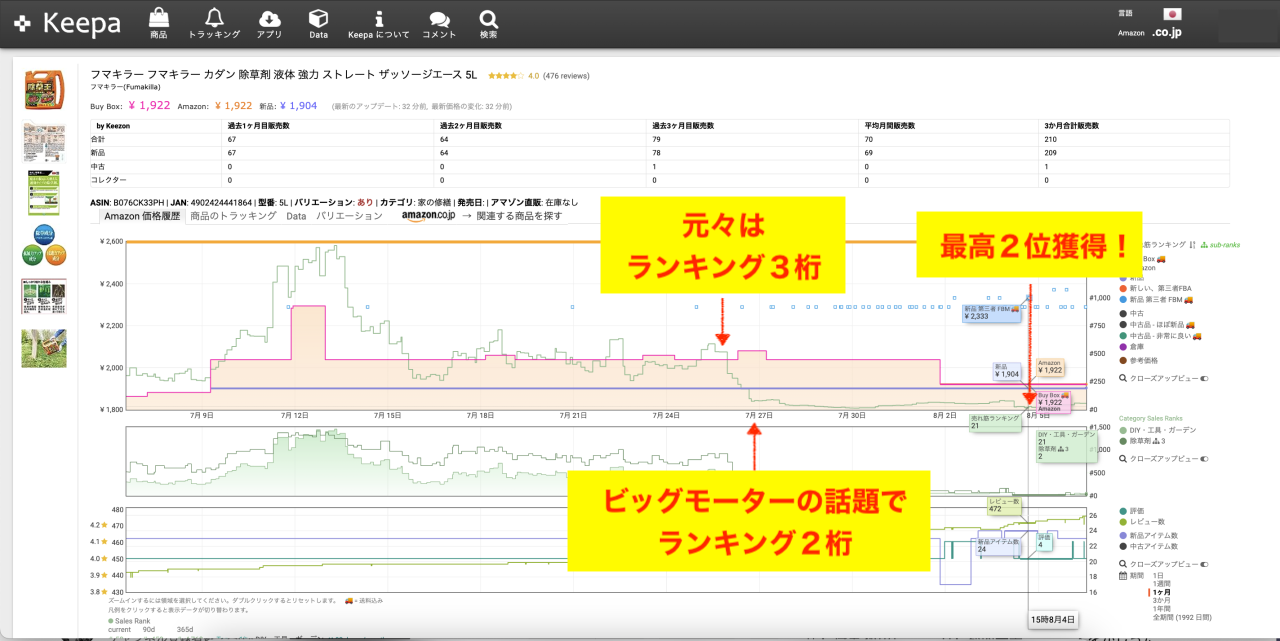Open the language flag selector

(1172, 14)
